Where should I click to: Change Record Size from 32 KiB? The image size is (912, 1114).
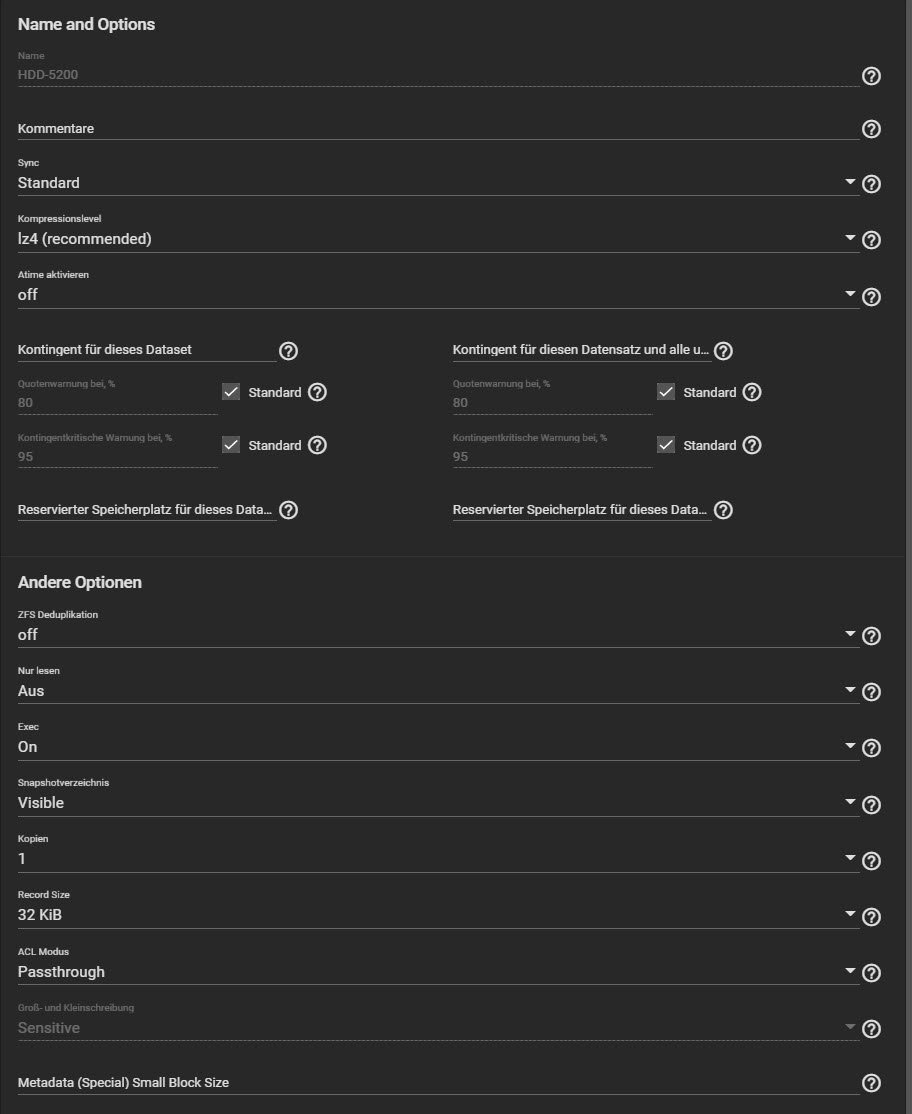click(438, 915)
